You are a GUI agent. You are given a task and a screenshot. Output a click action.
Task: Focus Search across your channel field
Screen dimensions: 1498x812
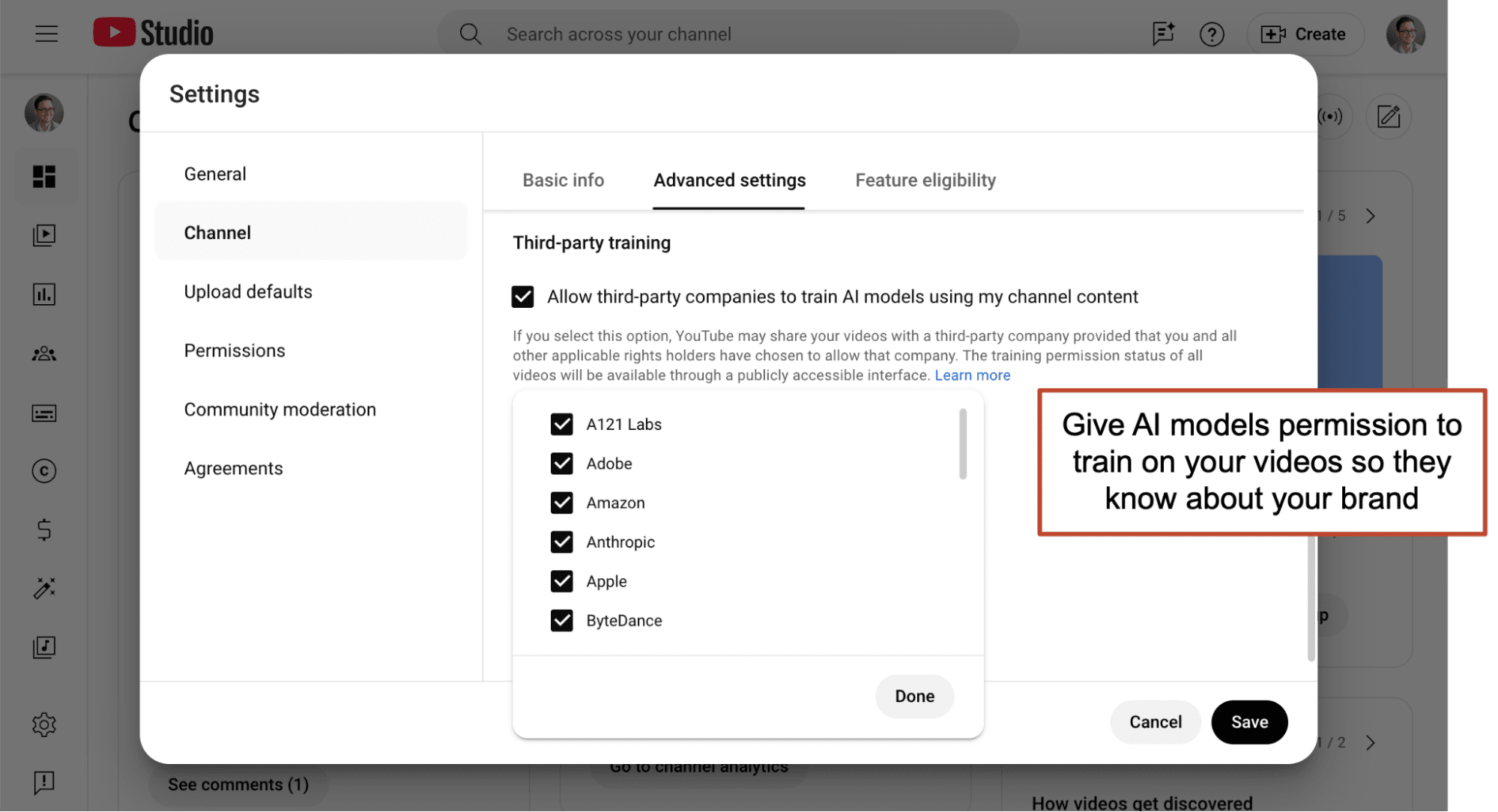[727, 34]
